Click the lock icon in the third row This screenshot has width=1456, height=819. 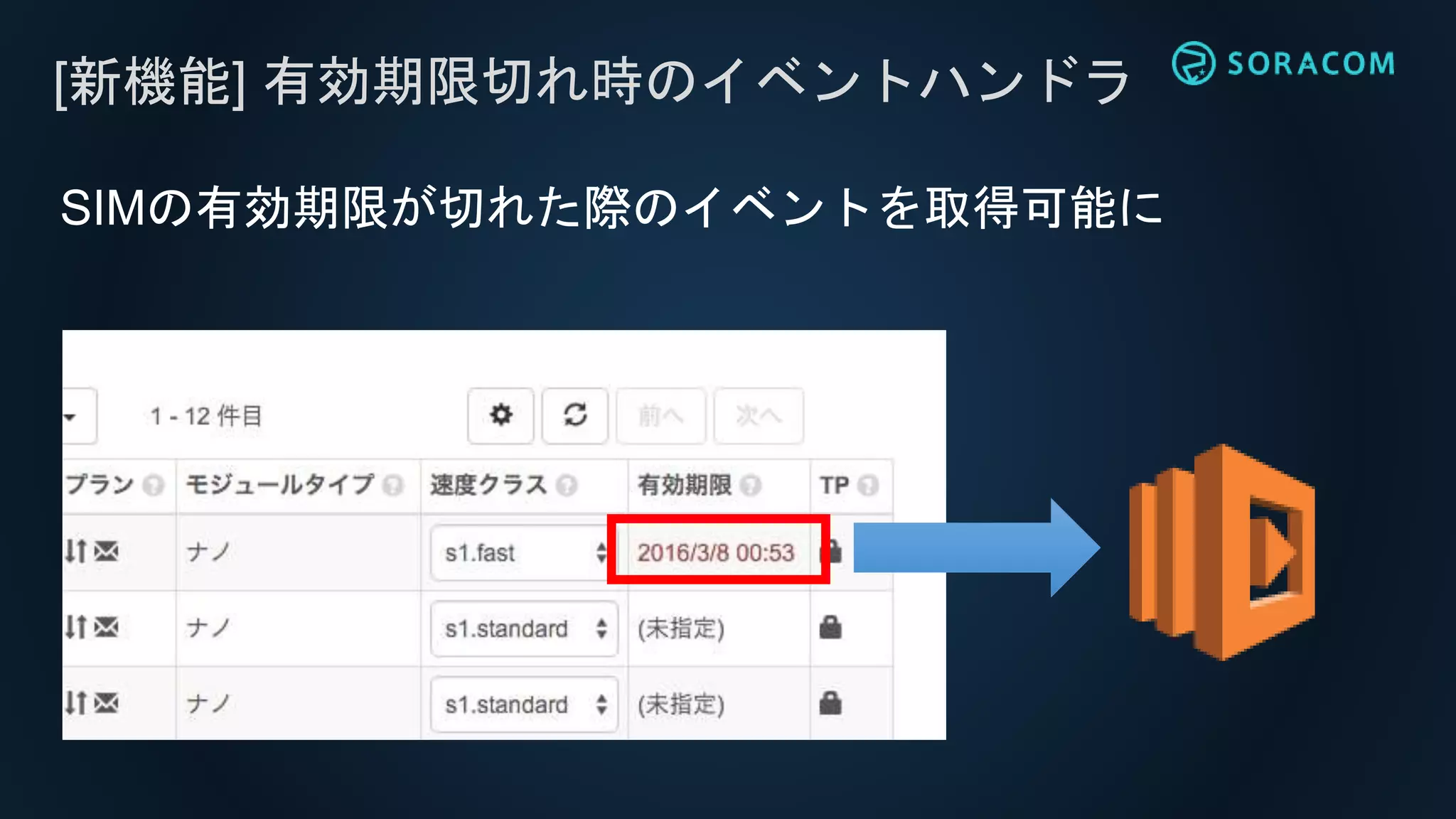click(x=830, y=703)
